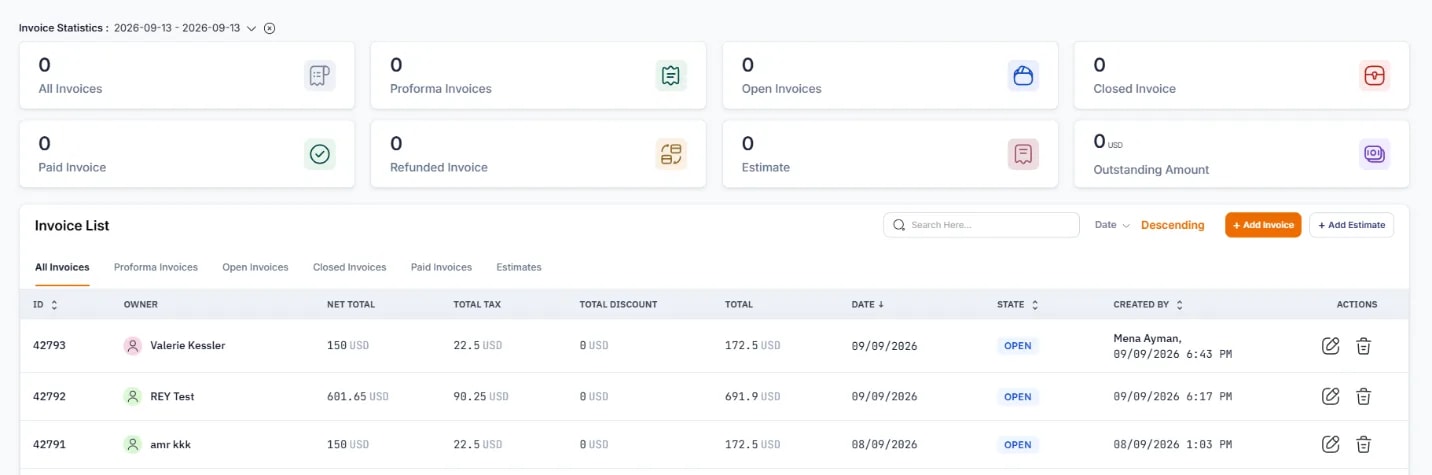This screenshot has width=1432, height=475.
Task: Click the 09/09/2026 6:17 PM timestamp
Action: click(1172, 396)
